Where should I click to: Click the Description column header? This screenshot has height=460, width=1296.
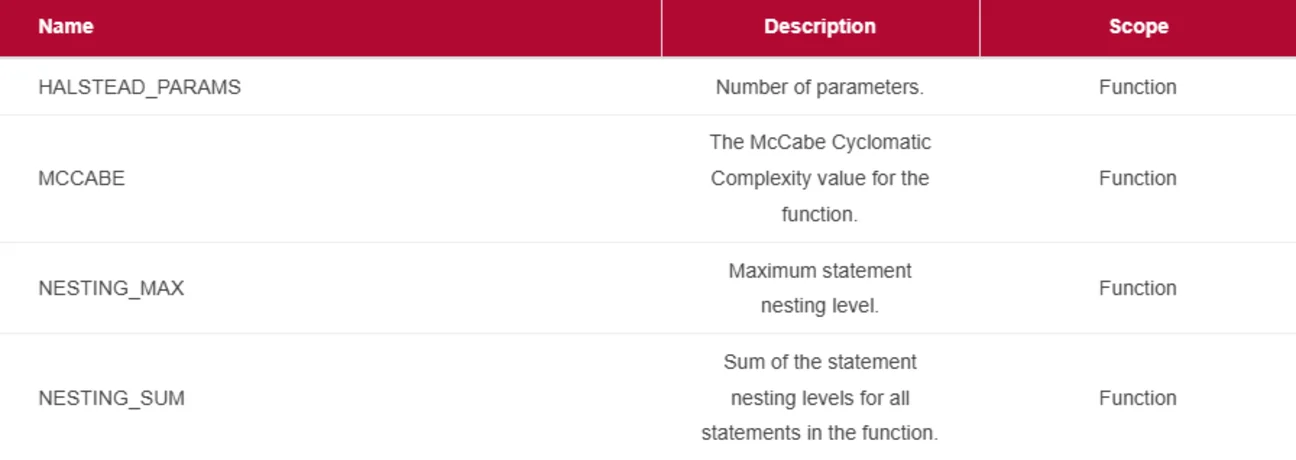point(820,27)
